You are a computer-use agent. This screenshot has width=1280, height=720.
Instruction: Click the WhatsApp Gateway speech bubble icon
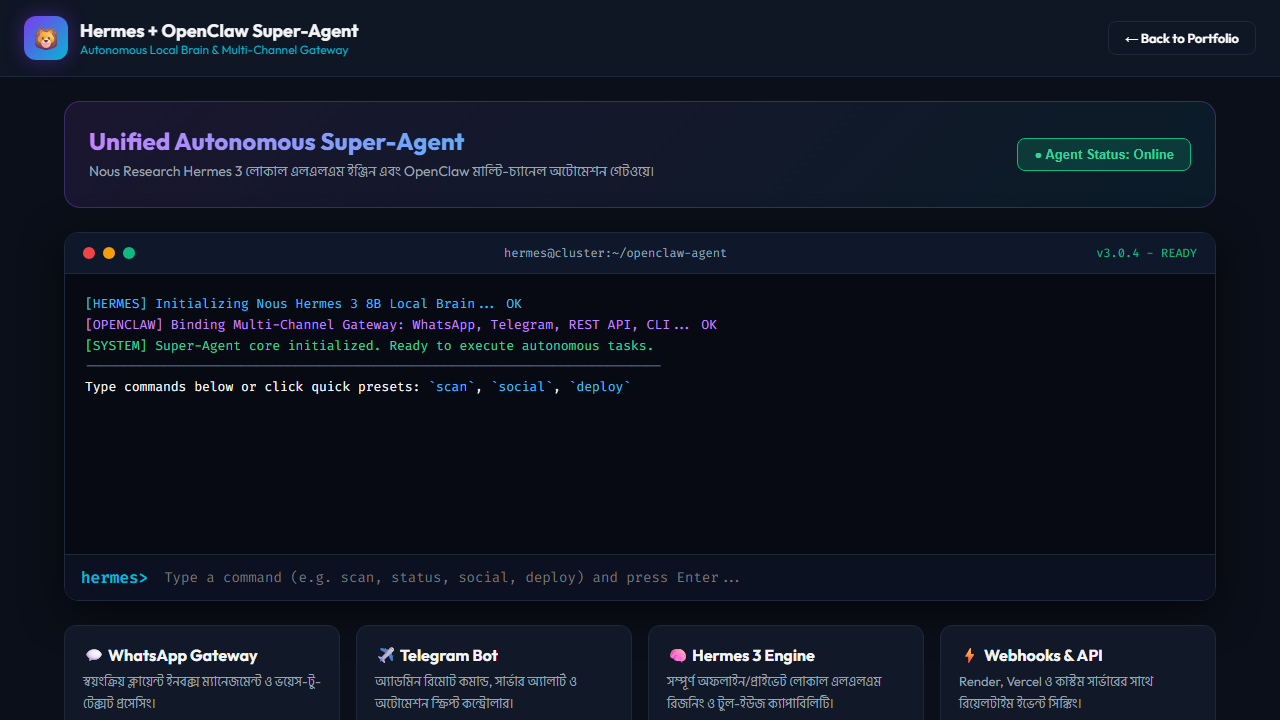pyautogui.click(x=94, y=656)
